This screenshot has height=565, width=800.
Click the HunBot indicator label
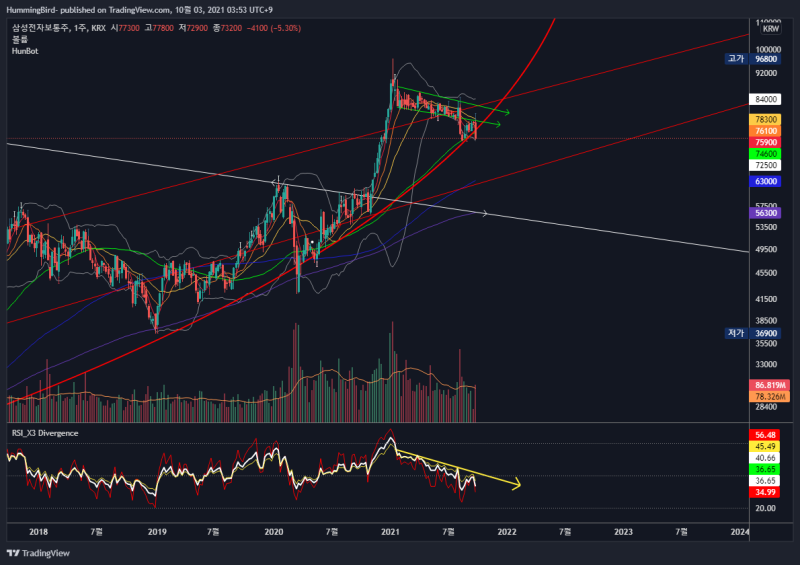click(25, 51)
